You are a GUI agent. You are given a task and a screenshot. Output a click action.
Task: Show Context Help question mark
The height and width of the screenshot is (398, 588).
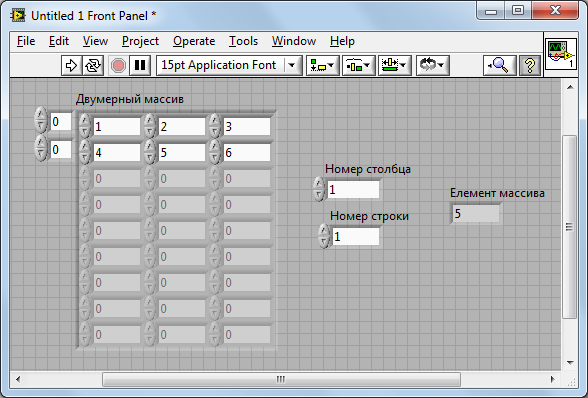click(530, 66)
